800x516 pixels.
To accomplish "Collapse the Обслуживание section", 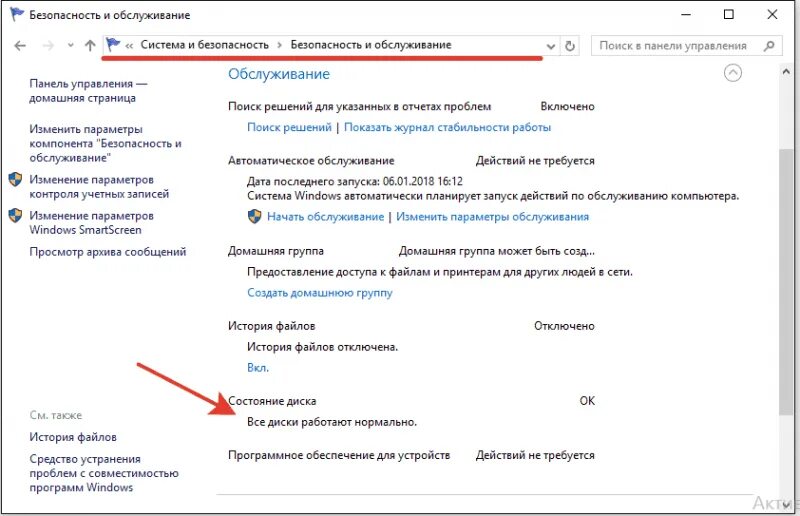I will [x=733, y=73].
